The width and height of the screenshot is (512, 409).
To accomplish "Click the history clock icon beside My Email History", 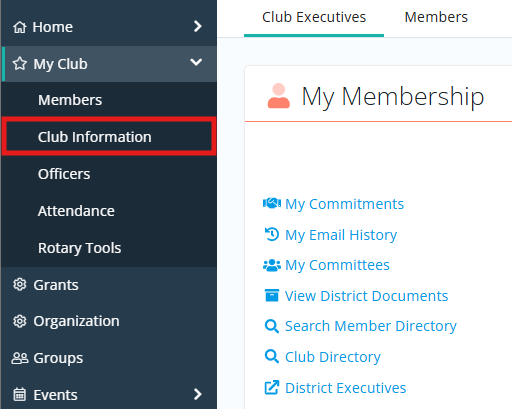I will [272, 234].
